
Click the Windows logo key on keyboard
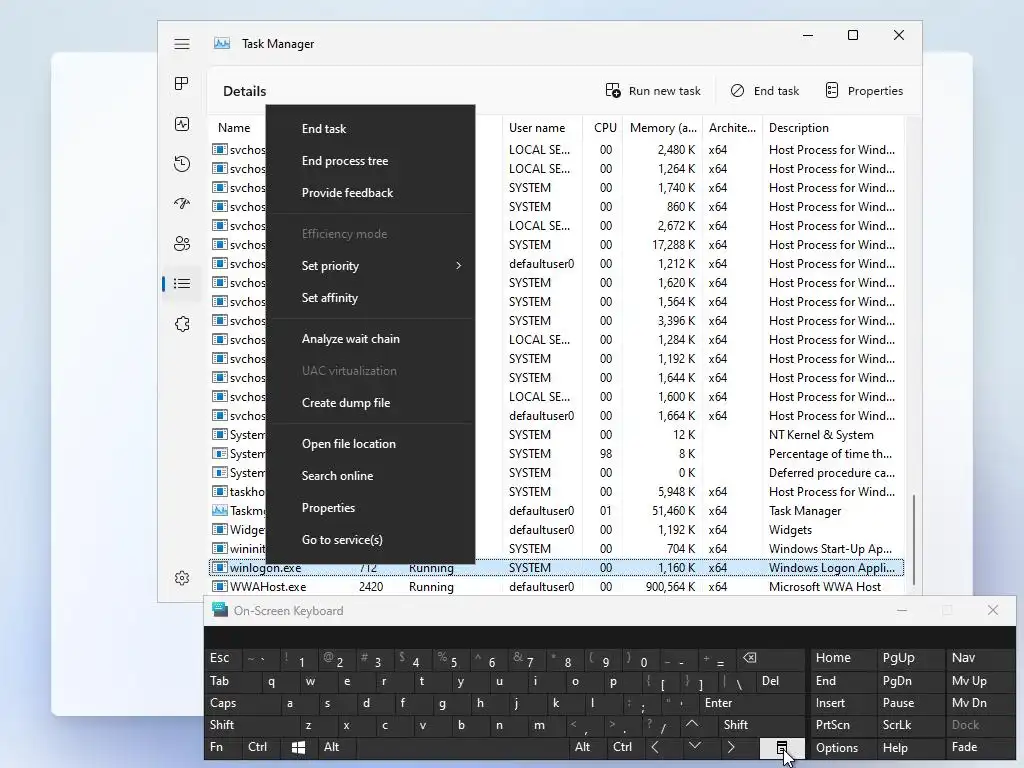298,747
